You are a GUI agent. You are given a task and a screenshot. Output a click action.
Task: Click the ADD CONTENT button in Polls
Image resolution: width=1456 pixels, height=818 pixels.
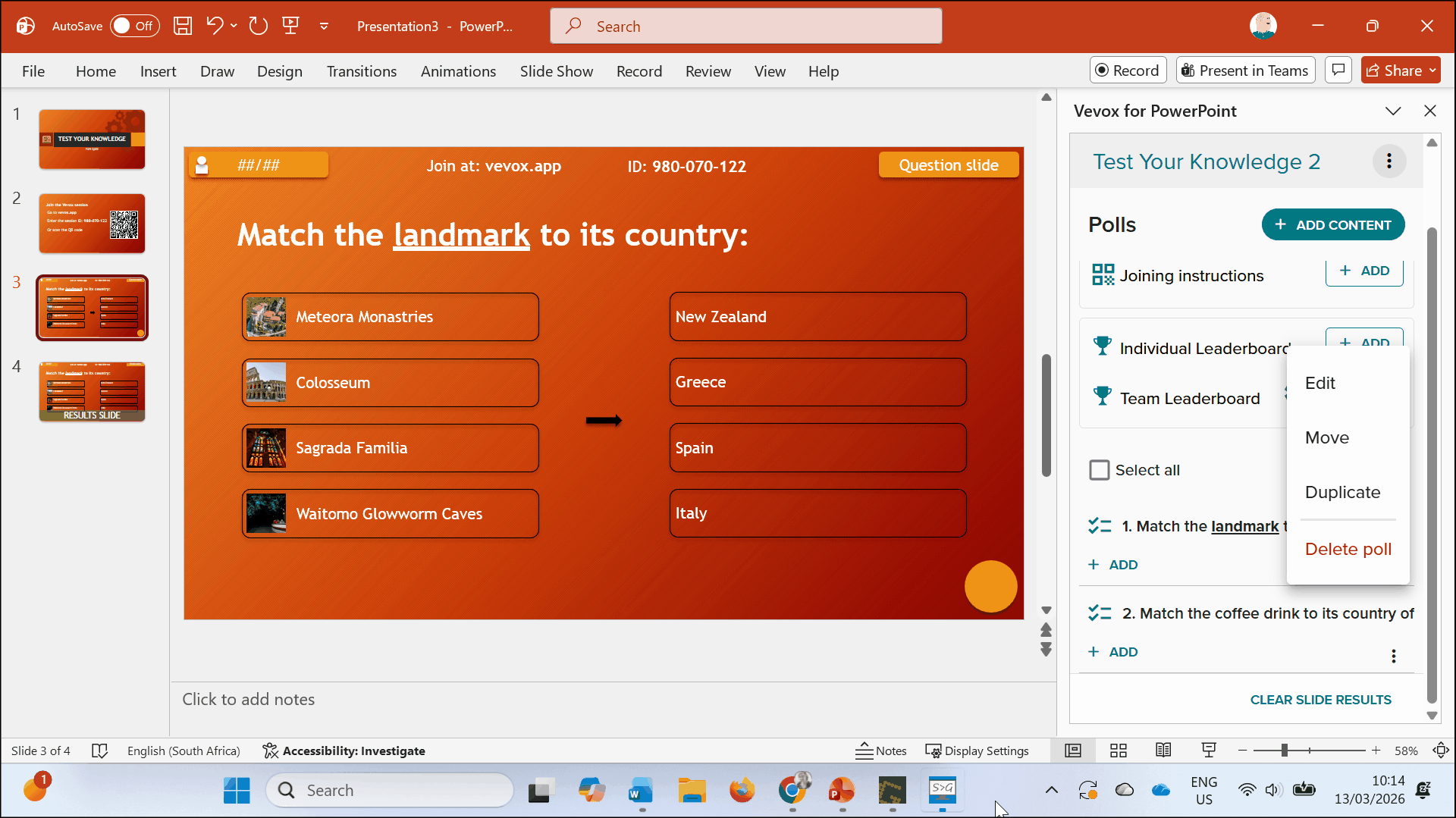(1333, 224)
